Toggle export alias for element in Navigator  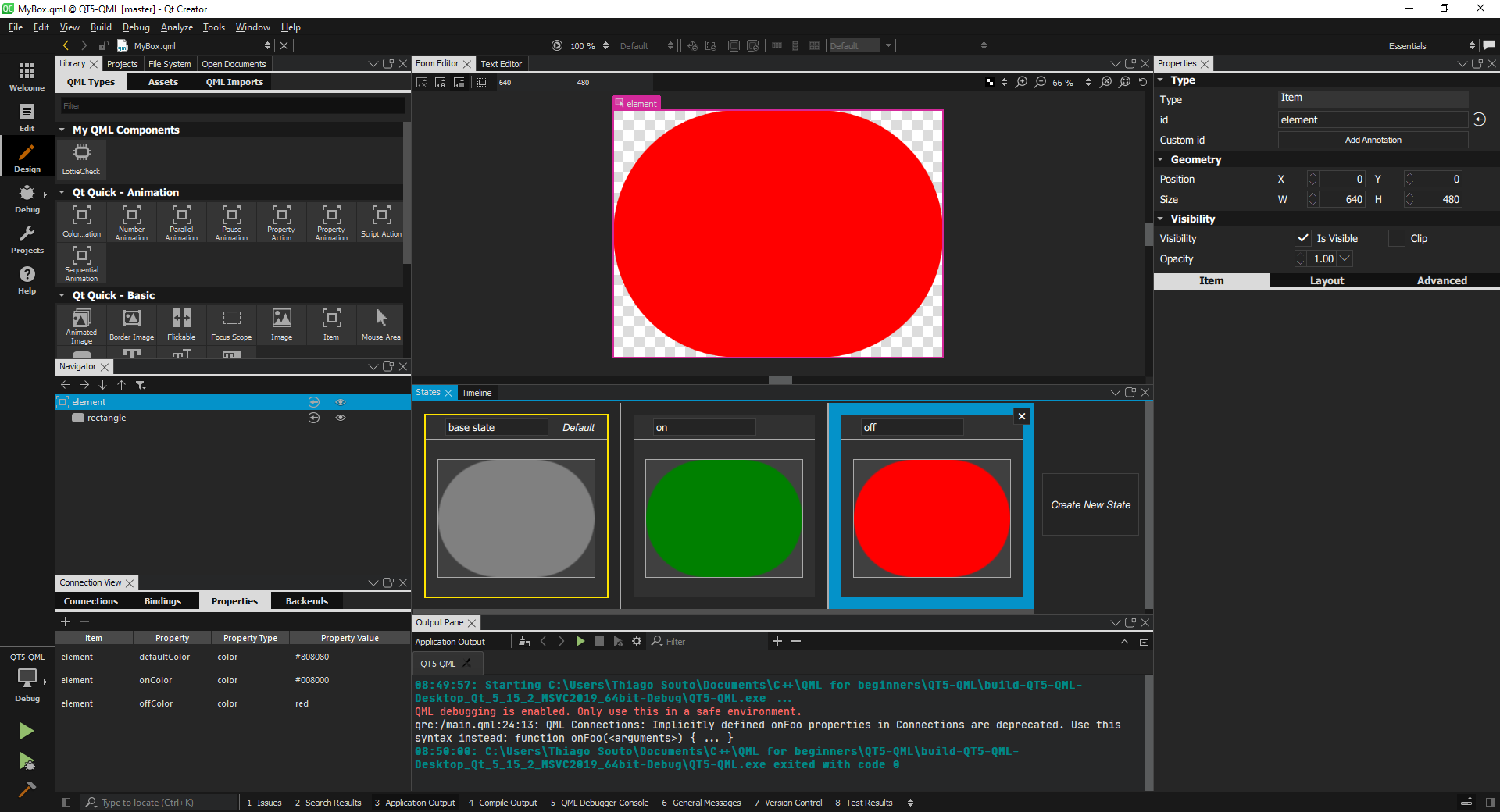[x=314, y=402]
